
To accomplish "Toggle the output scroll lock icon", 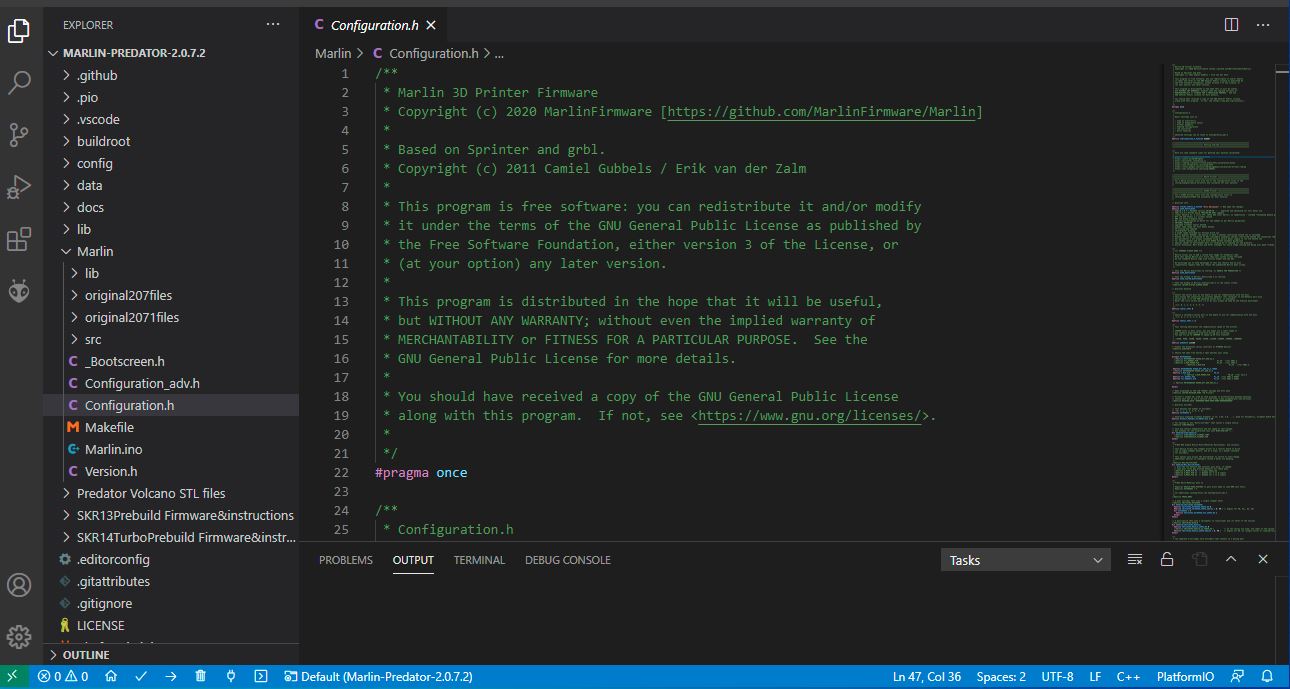I will pyautogui.click(x=1167, y=560).
